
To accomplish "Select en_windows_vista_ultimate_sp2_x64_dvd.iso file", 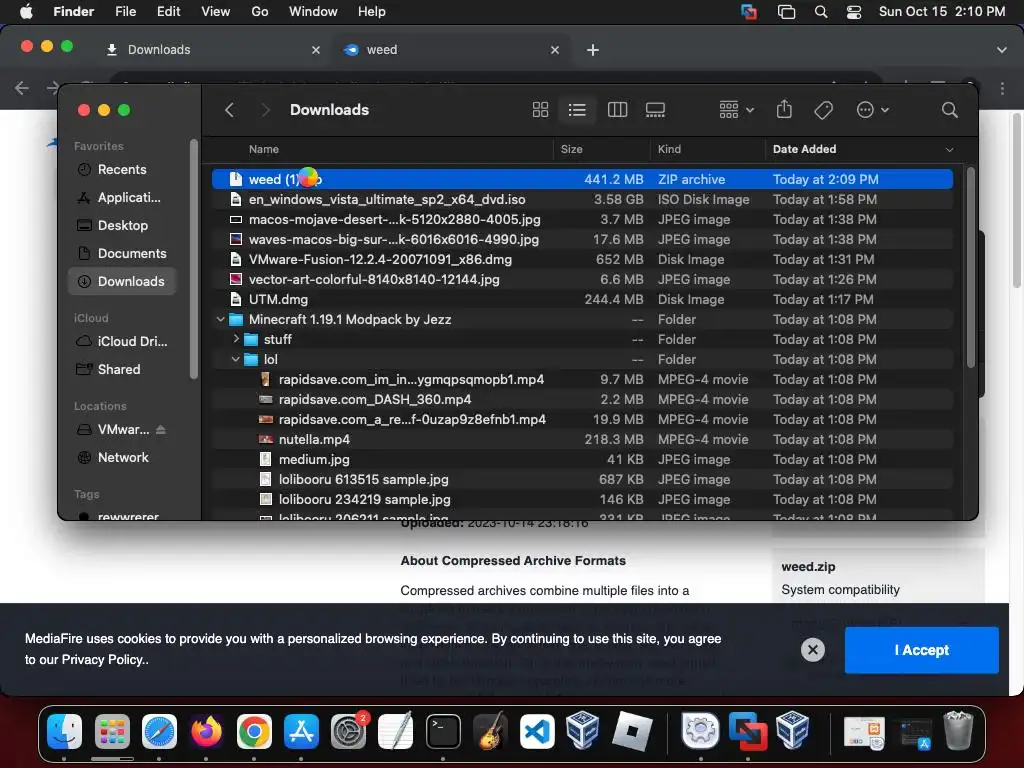I will (582, 199).
